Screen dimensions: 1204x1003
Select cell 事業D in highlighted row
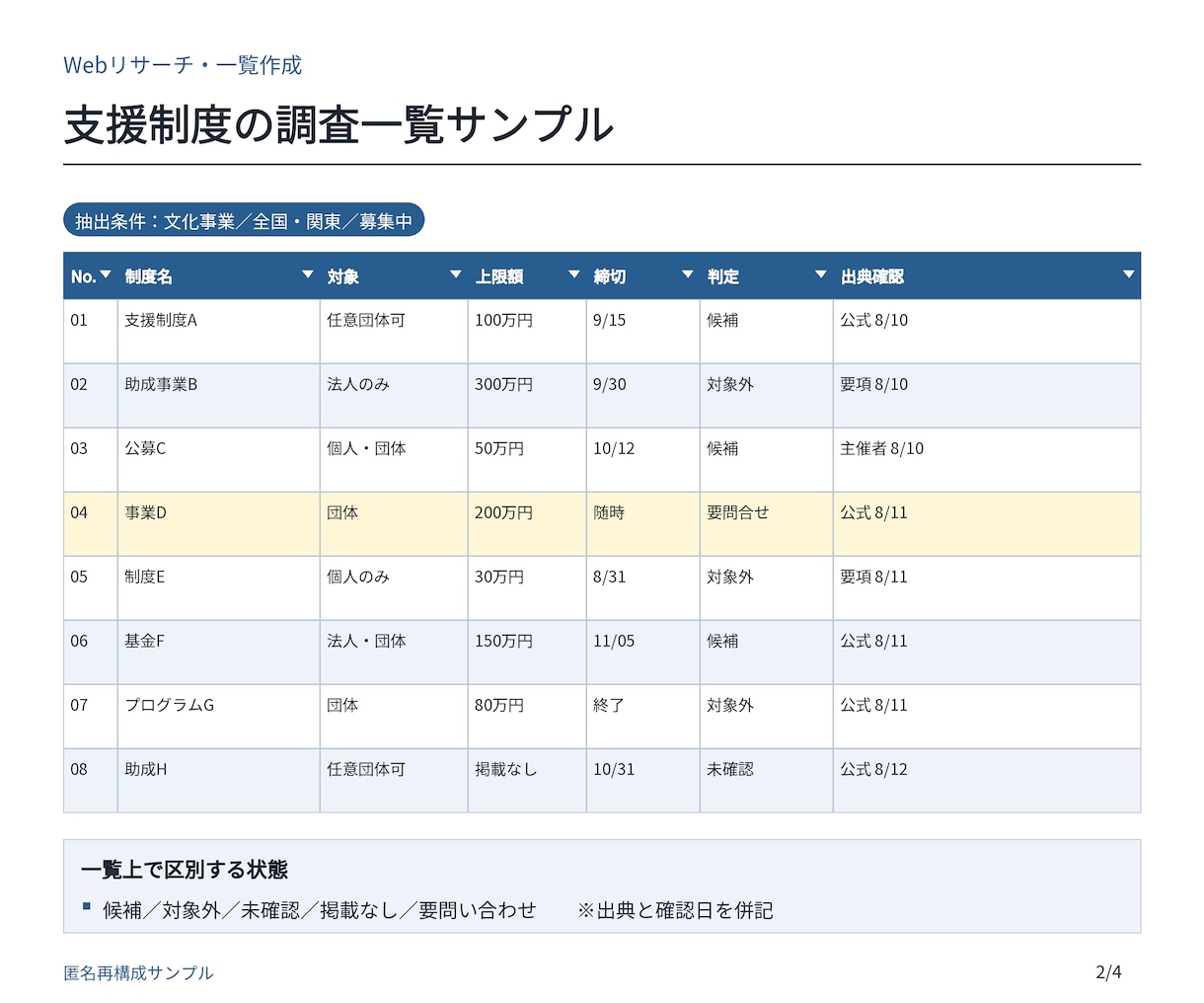point(219,523)
